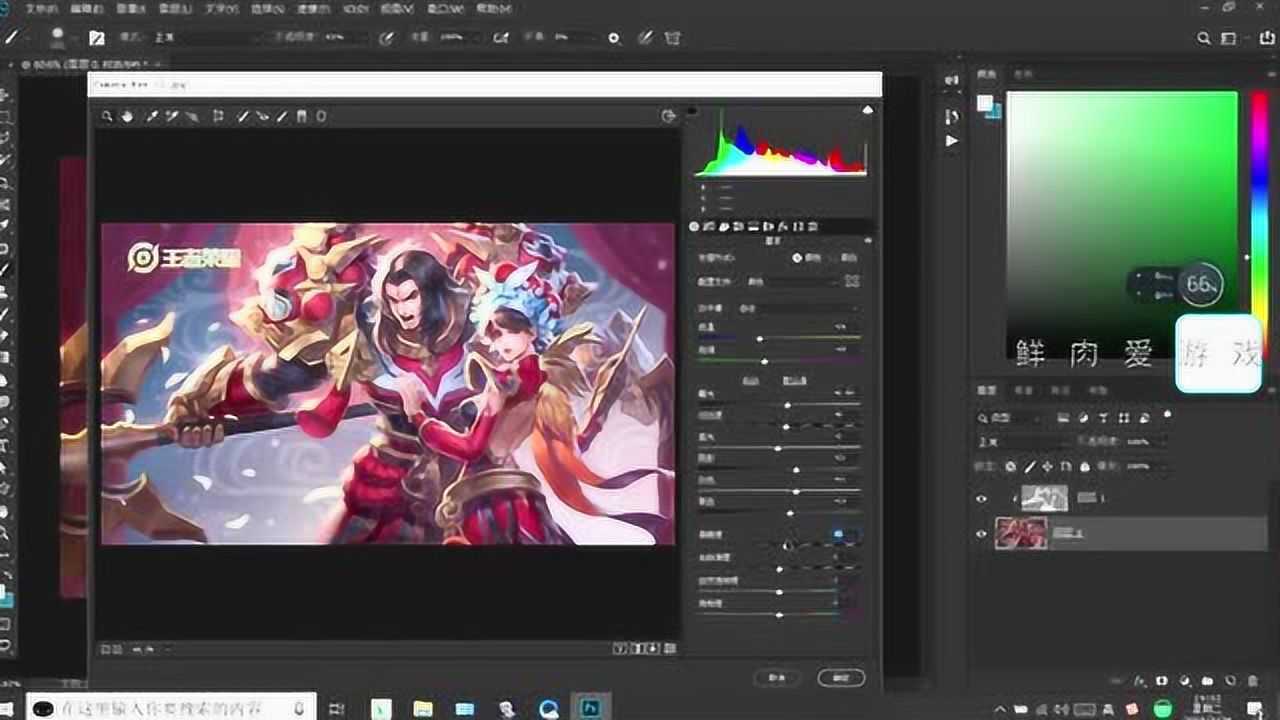Select the Adjustment Brush tool
The width and height of the screenshot is (1280, 720).
(x=282, y=116)
